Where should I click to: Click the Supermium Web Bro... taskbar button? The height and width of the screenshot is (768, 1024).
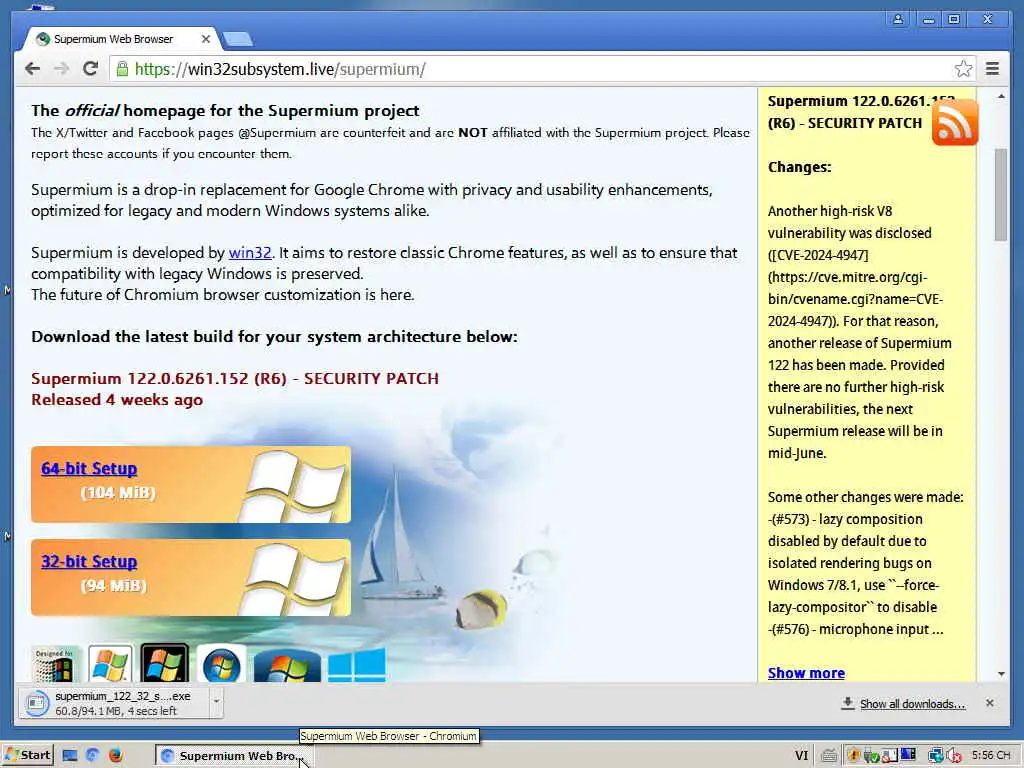[x=232, y=756]
